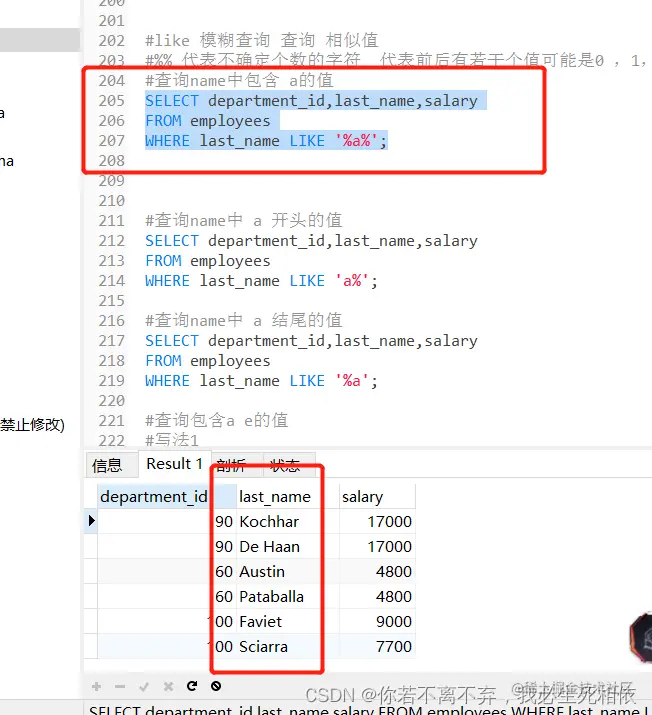The width and height of the screenshot is (652, 715).
Task: Click line number 219 in gutter
Action: coord(111,381)
